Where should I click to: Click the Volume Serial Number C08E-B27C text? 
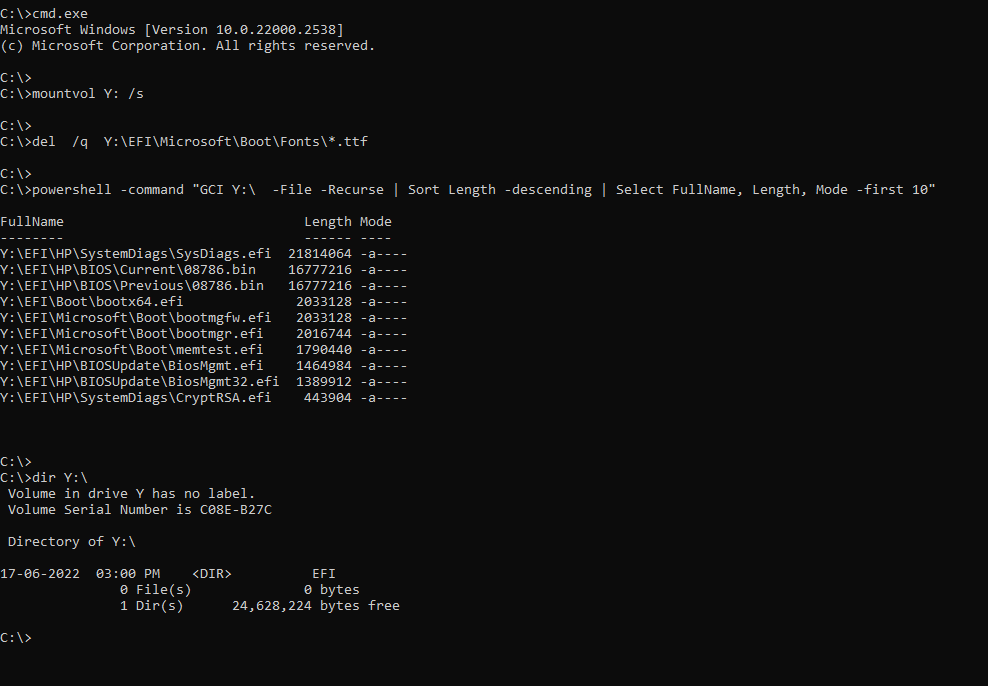[140, 510]
